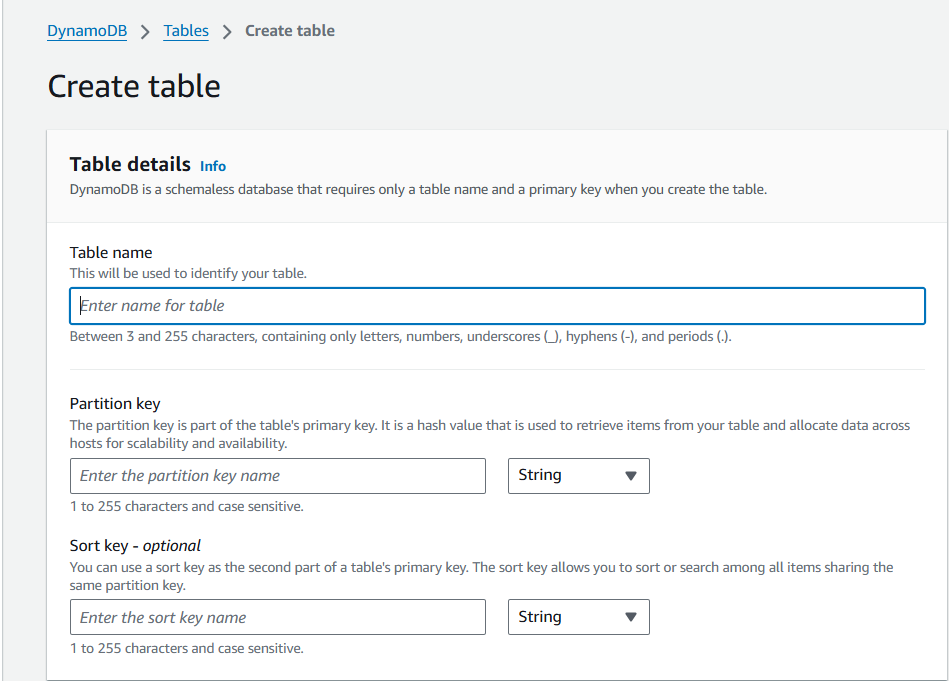The width and height of the screenshot is (949, 681).
Task: Click the Info link beside Table details
Action: [x=213, y=166]
